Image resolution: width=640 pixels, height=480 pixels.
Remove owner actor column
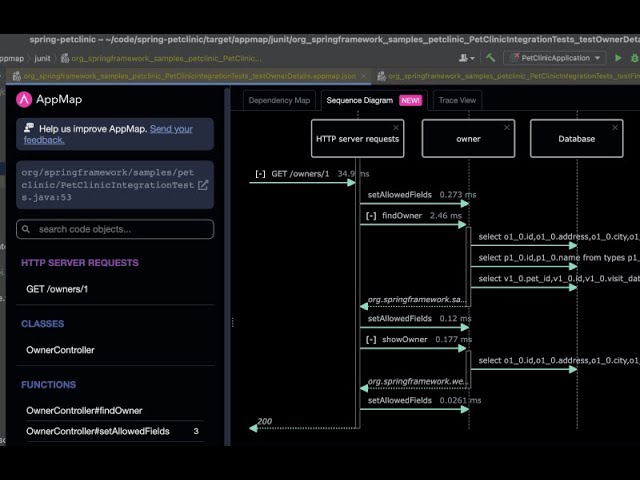(x=507, y=128)
